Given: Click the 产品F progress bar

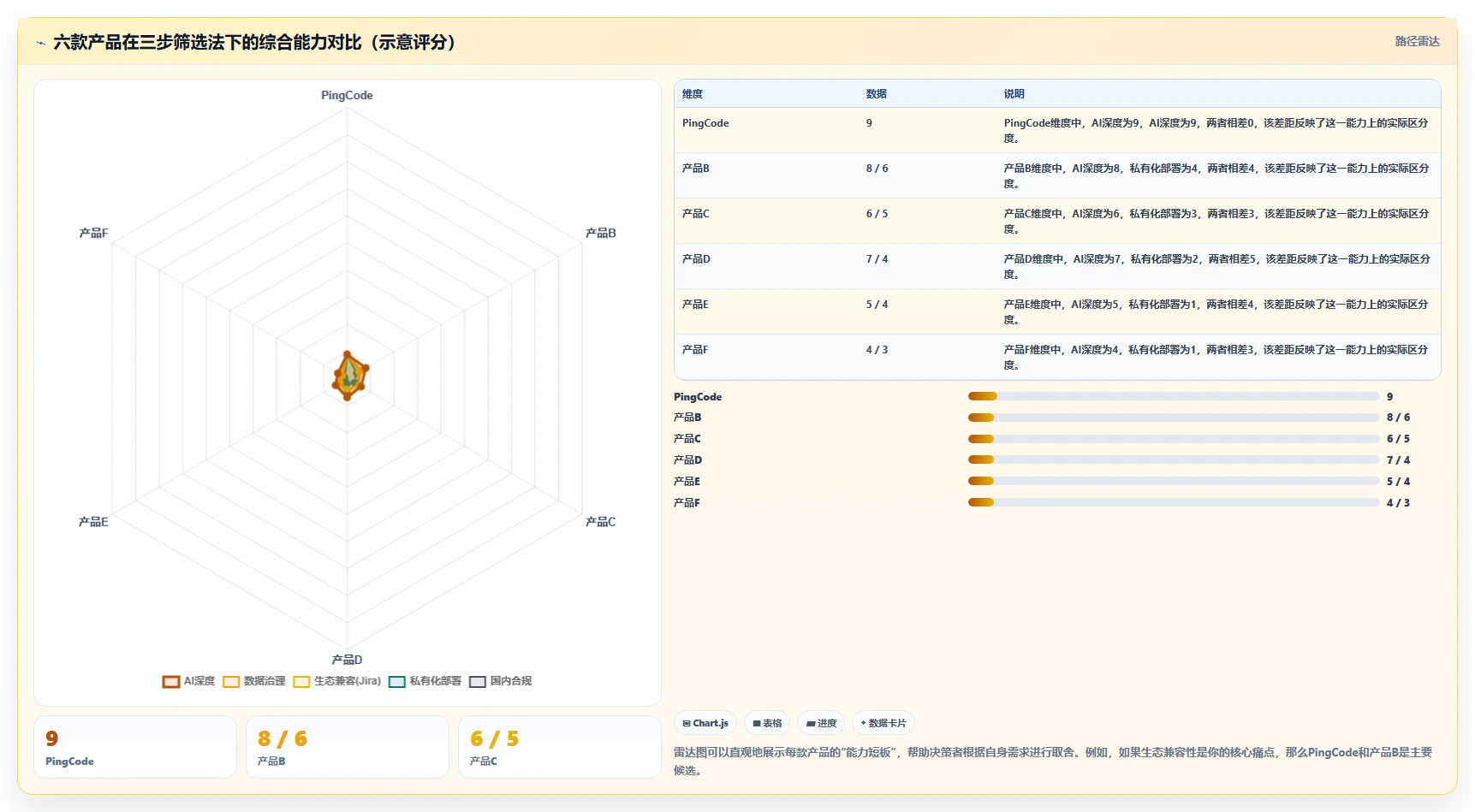Looking at the screenshot, I should [x=1174, y=502].
